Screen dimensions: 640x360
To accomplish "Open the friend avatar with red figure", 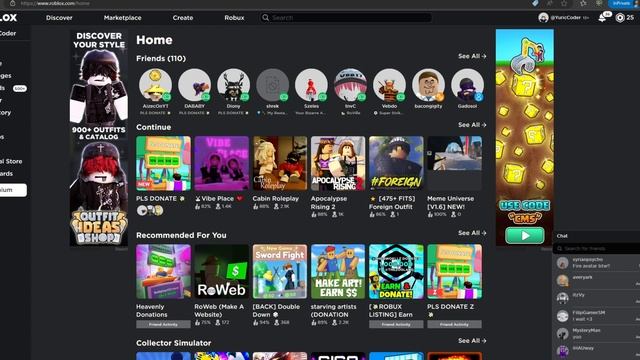I will pos(311,85).
